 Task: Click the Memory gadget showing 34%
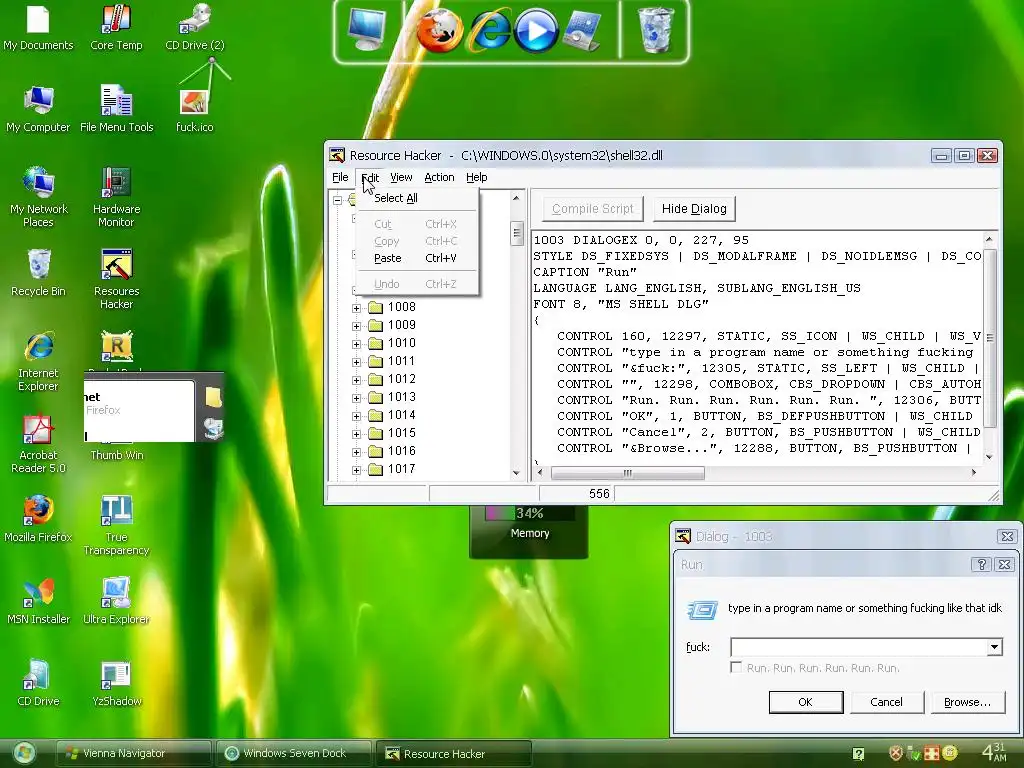pos(529,532)
